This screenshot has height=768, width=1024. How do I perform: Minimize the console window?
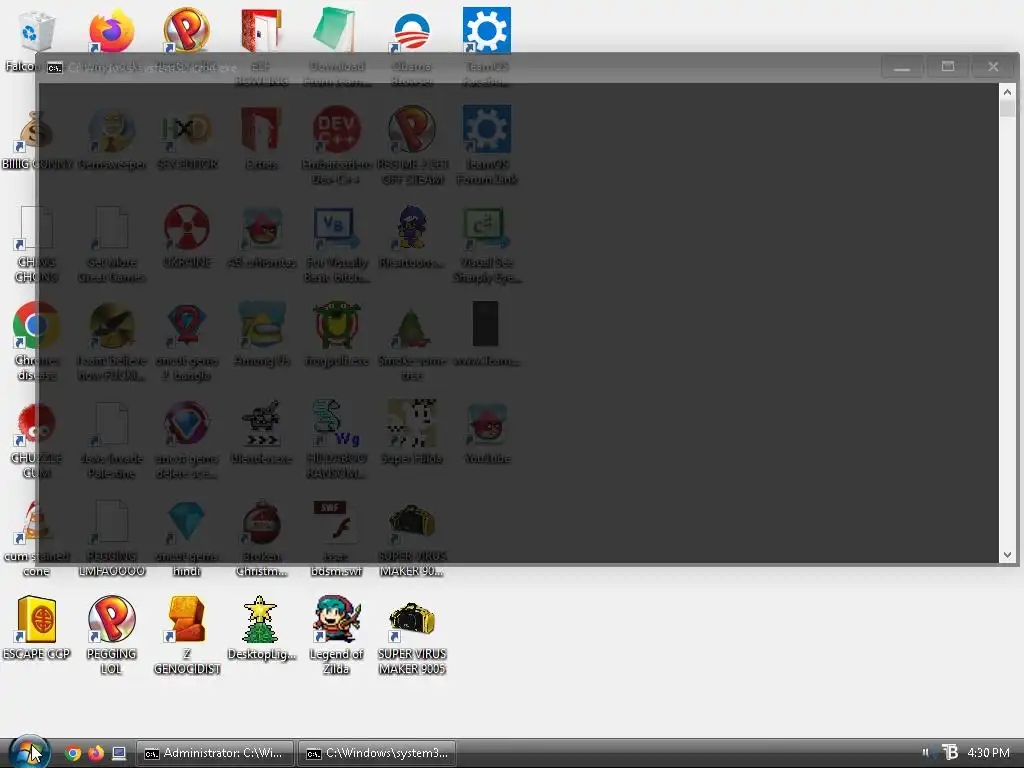point(902,67)
